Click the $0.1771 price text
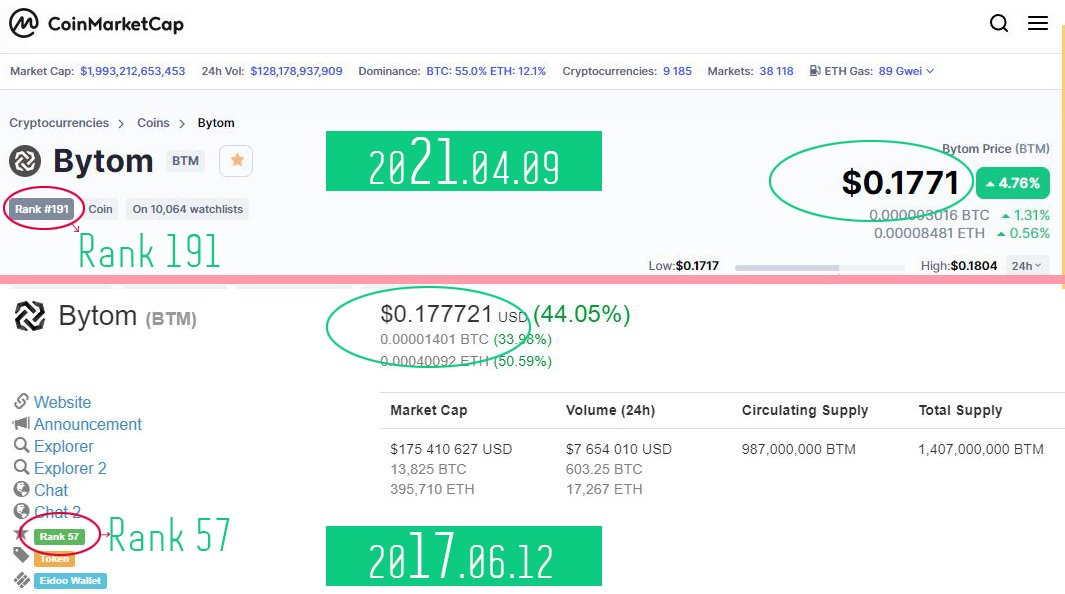 click(900, 183)
